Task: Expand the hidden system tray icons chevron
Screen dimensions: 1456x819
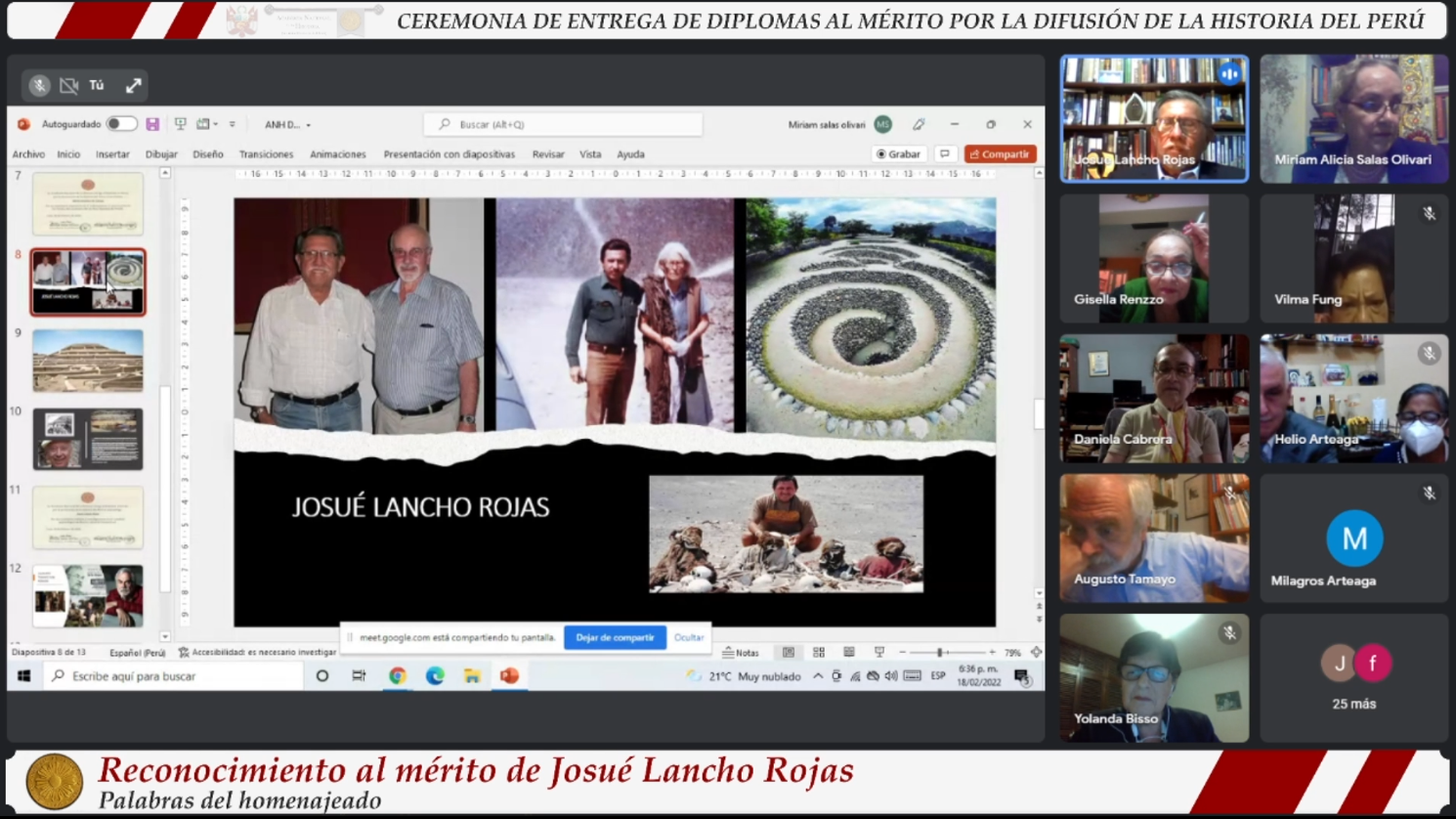Action: tap(817, 676)
